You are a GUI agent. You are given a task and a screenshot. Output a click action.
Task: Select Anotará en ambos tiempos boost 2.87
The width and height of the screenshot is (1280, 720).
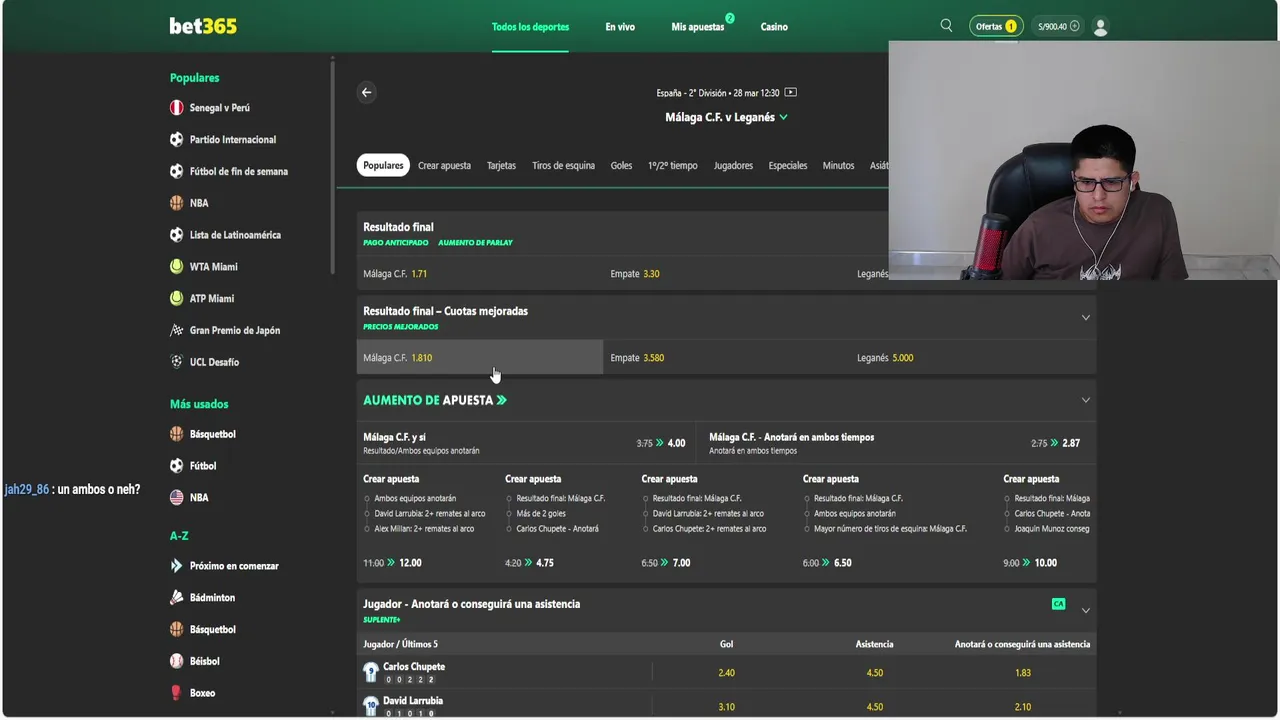pyautogui.click(x=896, y=443)
